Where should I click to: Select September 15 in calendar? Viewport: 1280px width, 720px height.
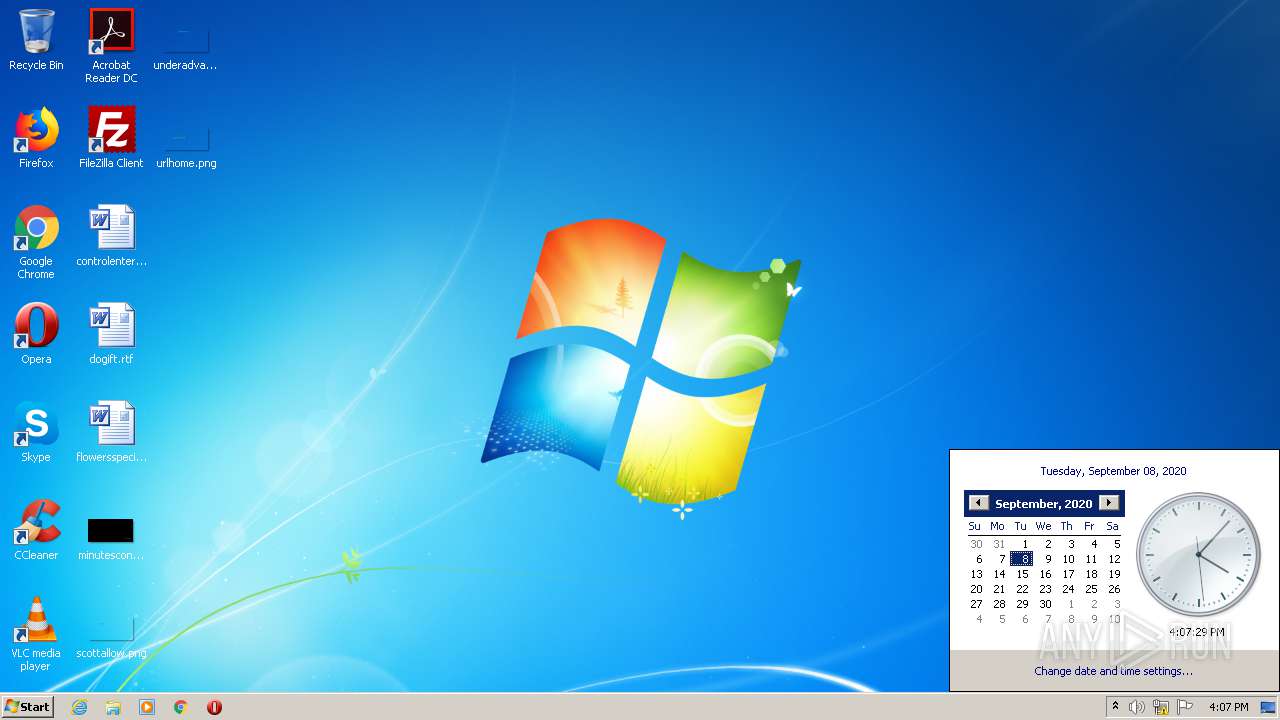click(x=1021, y=574)
